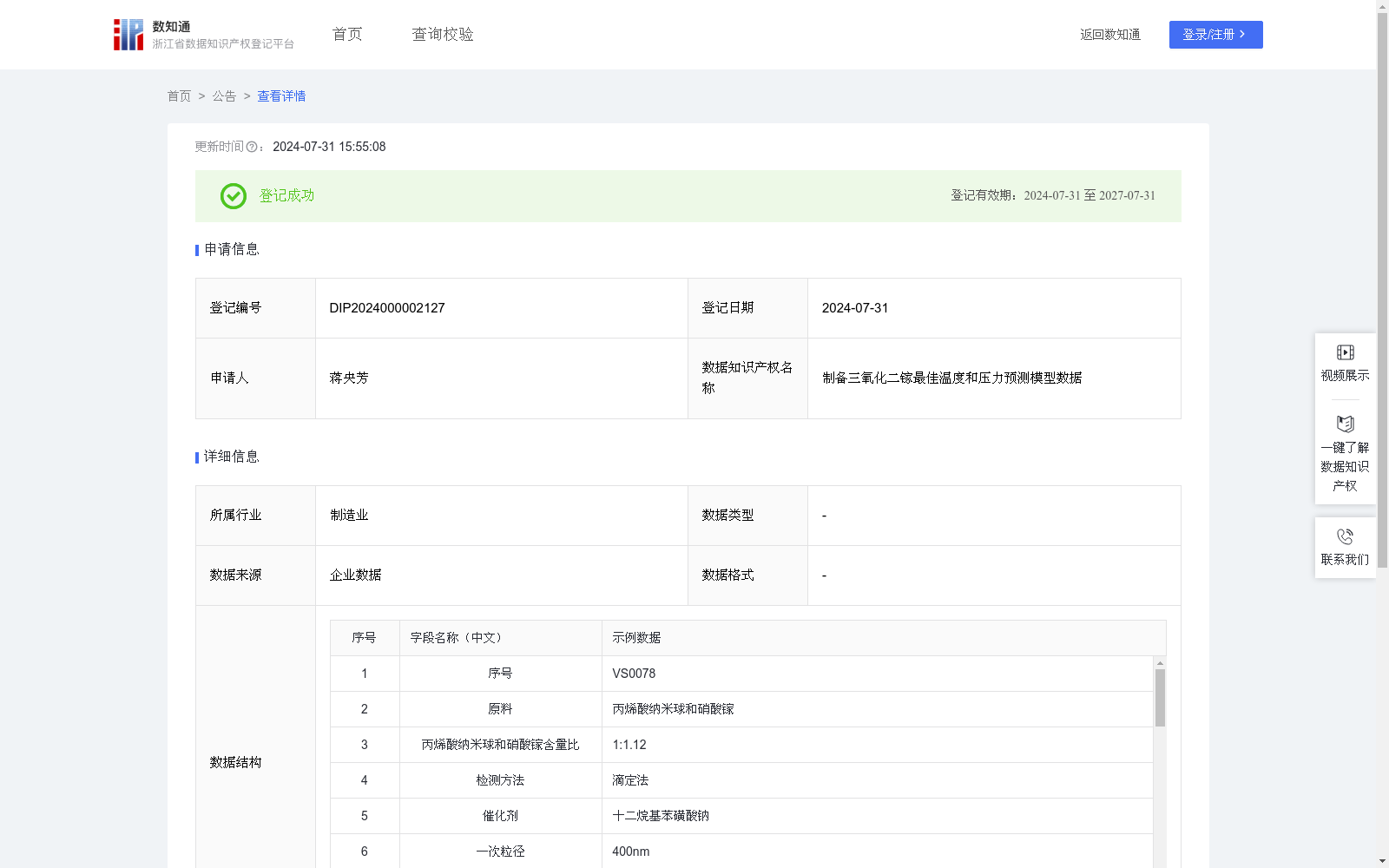Click 制备三氧化二镓最佳温度和压力预测模型数据 title text
The width and height of the screenshot is (1389, 868).
[x=951, y=378]
